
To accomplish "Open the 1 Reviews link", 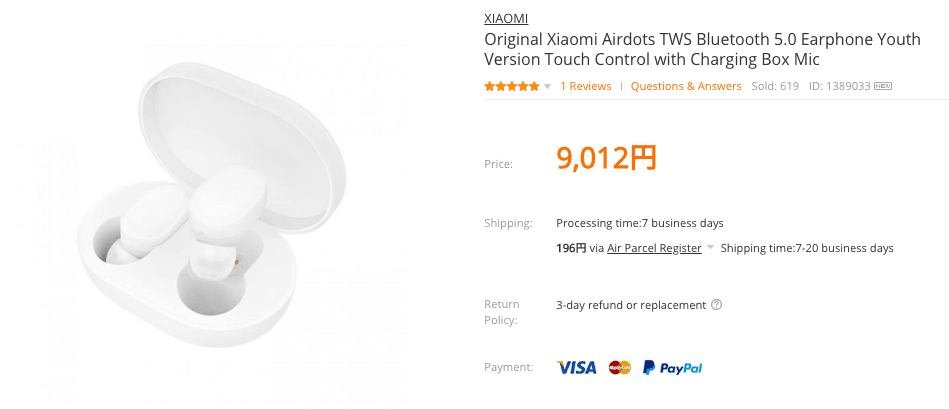I will click(x=585, y=86).
